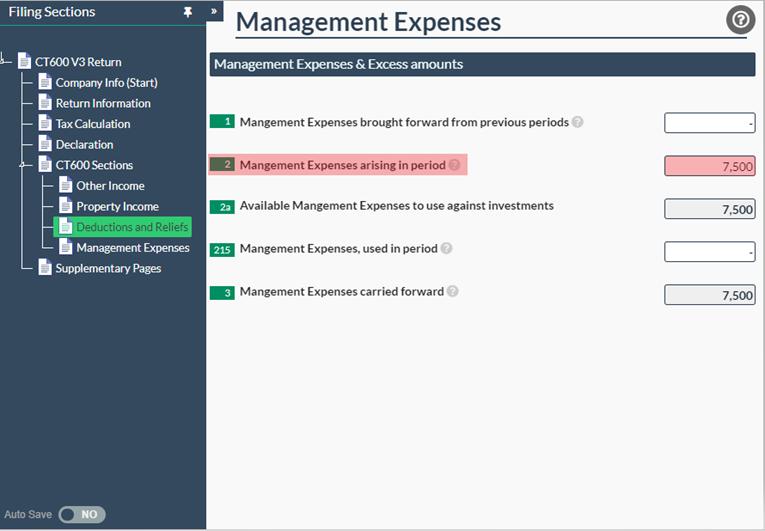The height and width of the screenshot is (531, 765).
Task: Show help for expenses arising in period
Action: (x=454, y=165)
